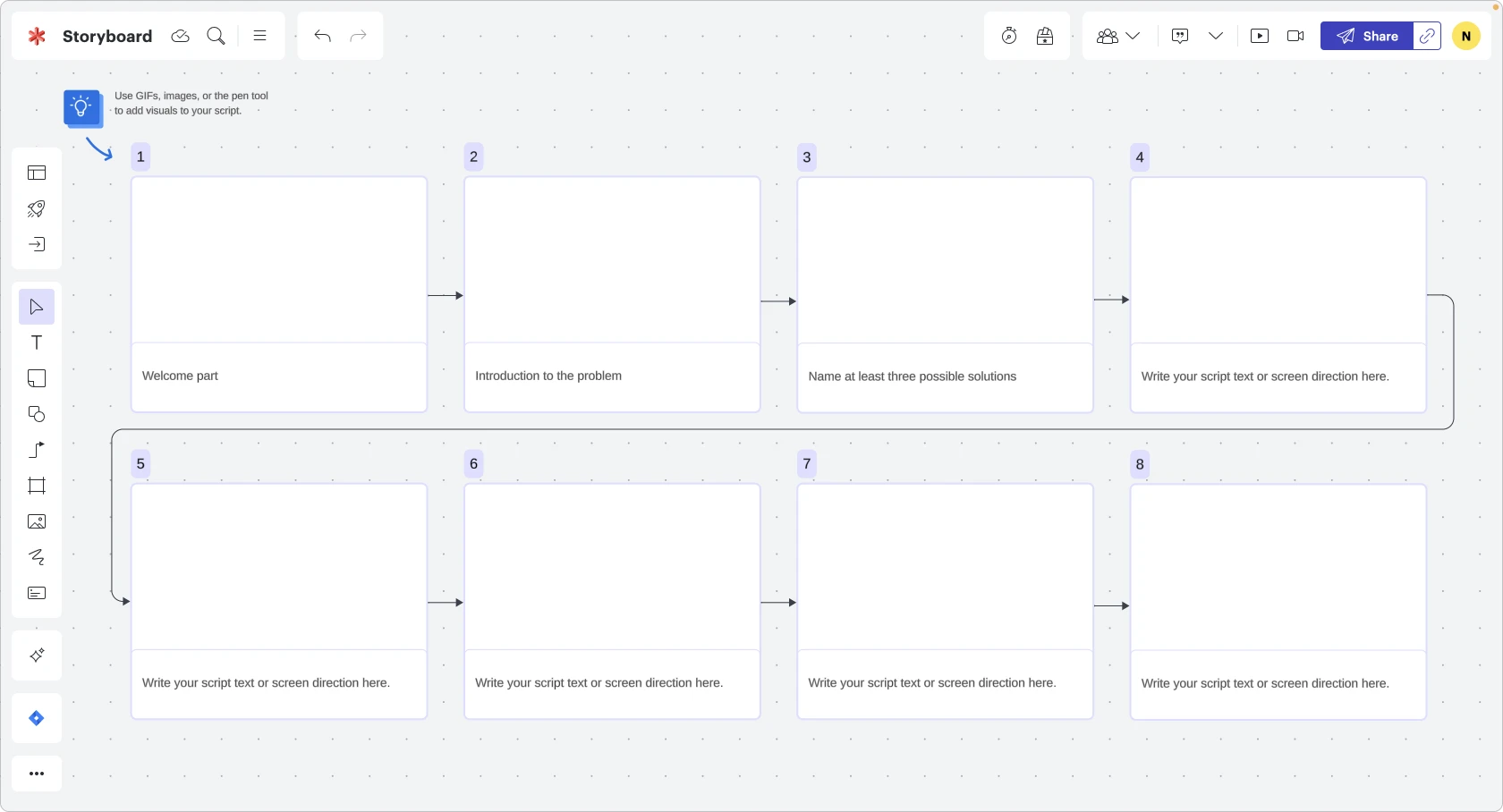Select the pen drawing tool
The image size is (1503, 812).
tap(37, 557)
